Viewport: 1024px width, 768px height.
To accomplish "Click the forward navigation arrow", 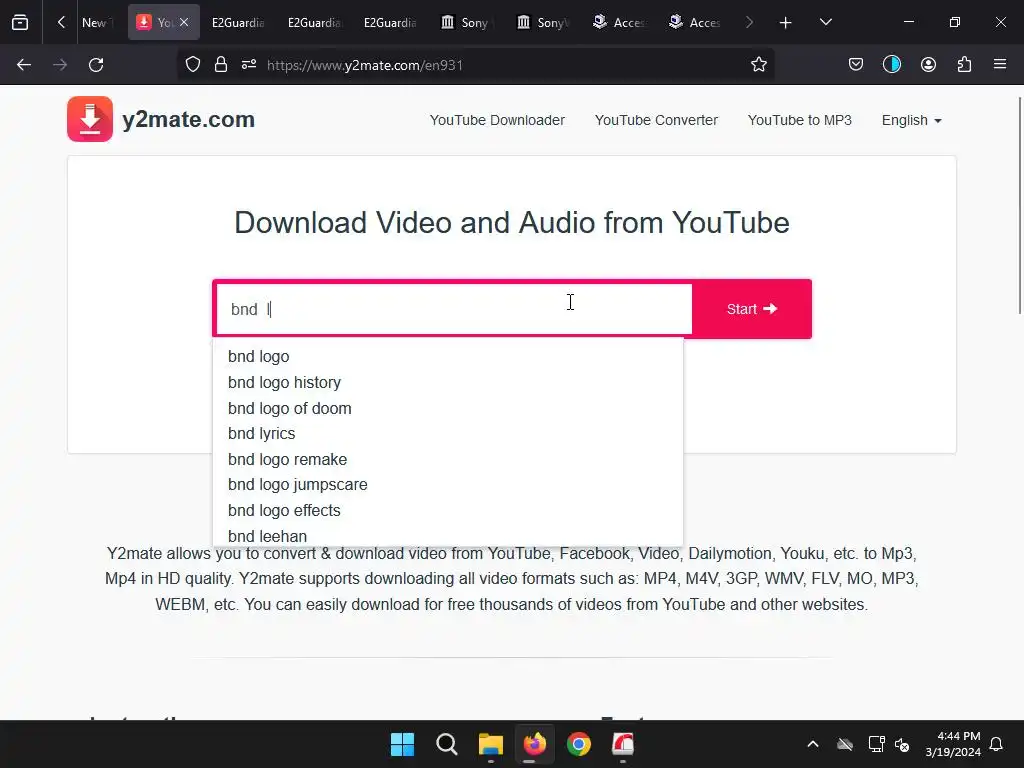I will point(60,65).
